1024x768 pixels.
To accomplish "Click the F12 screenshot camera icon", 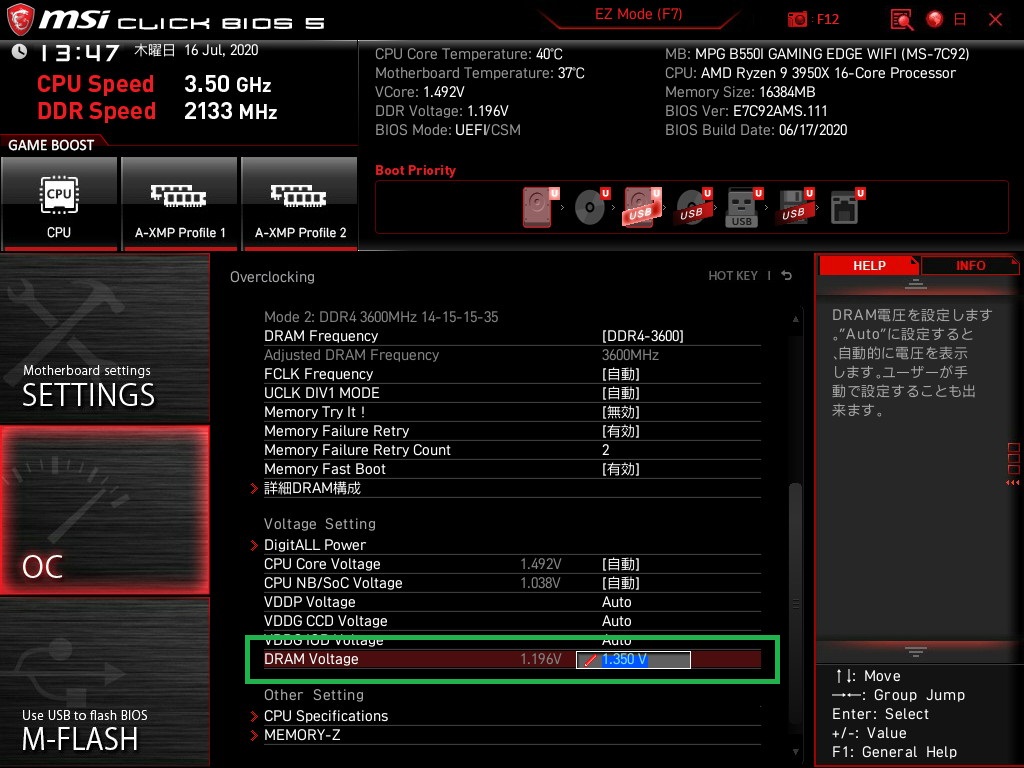I will click(797, 20).
